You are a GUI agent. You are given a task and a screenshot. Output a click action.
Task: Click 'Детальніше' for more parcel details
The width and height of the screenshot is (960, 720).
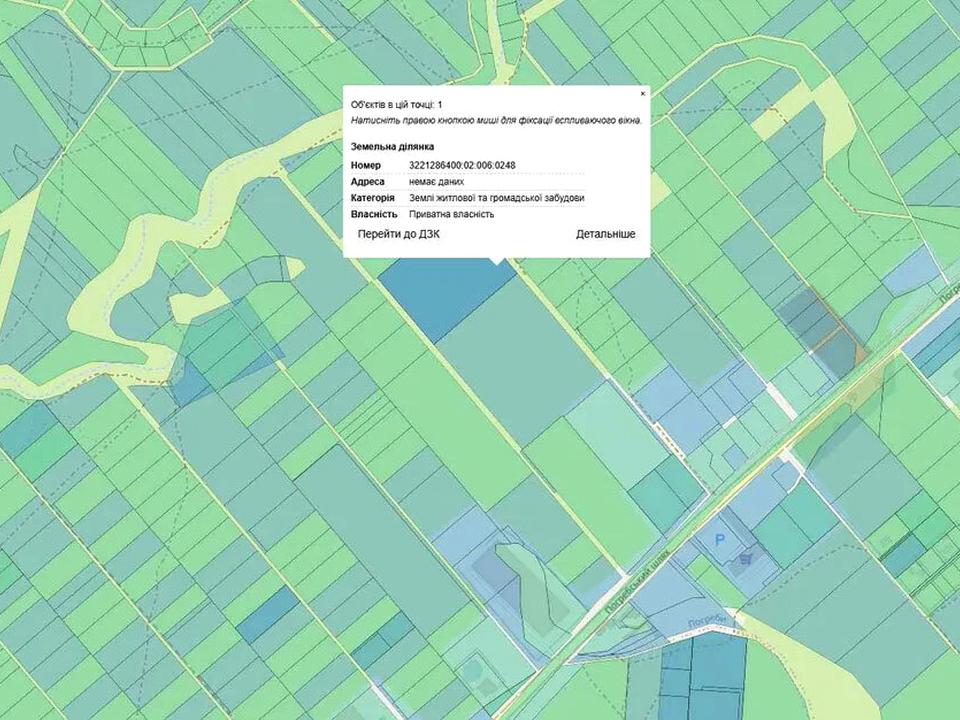click(605, 234)
